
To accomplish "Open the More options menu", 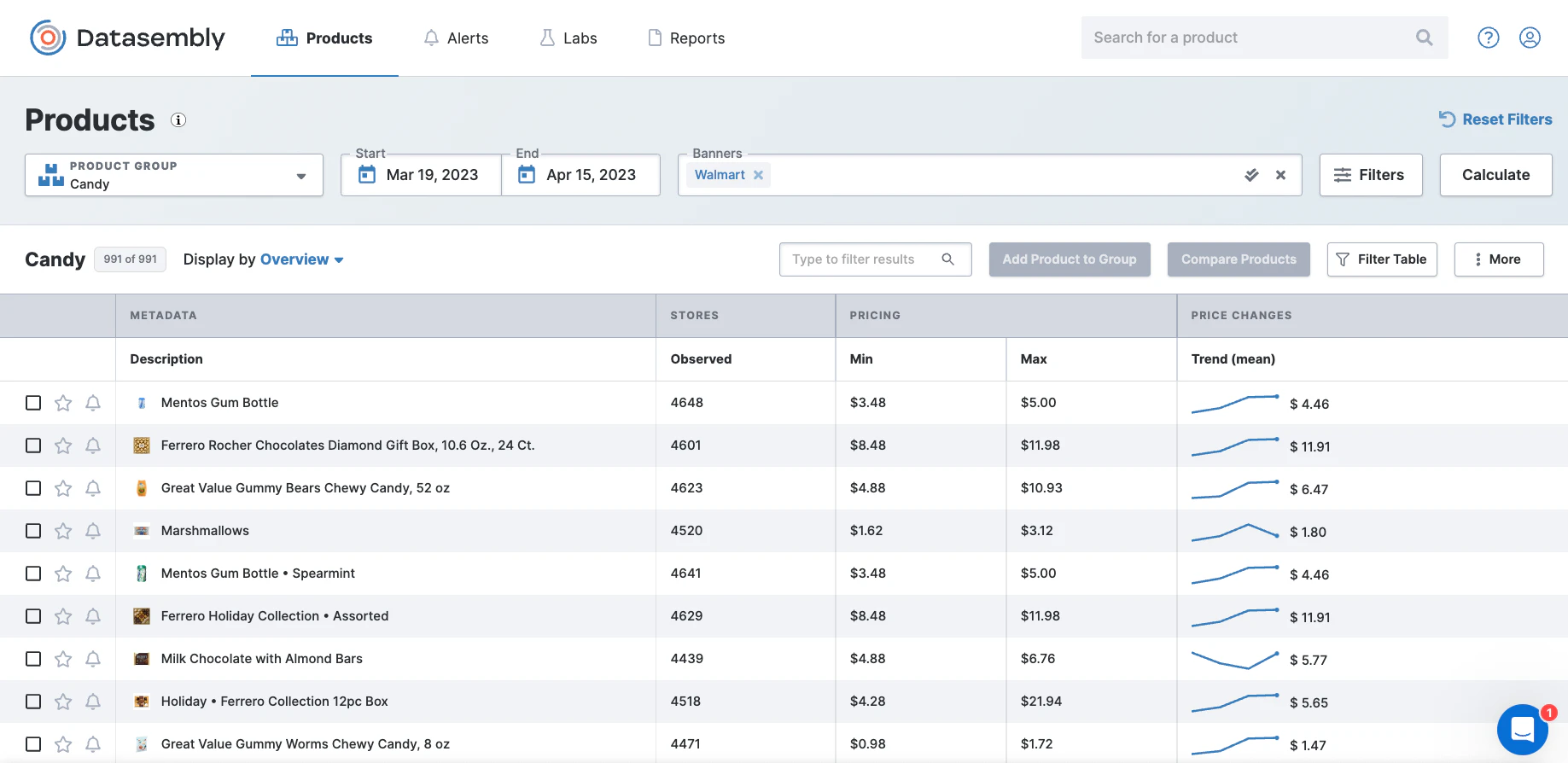I will tap(1499, 259).
